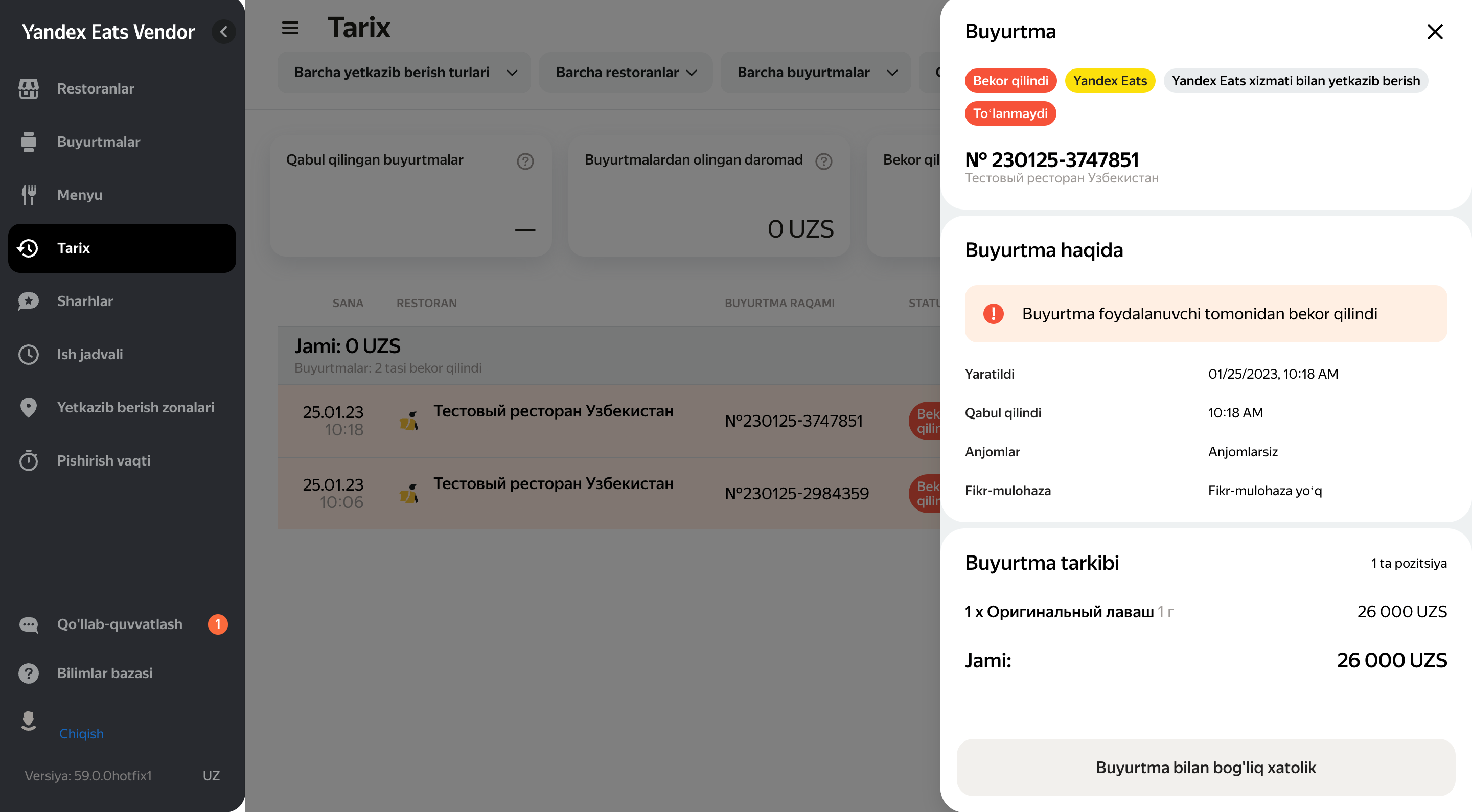Image resolution: width=1472 pixels, height=812 pixels.
Task: Click Bekor qilindi badge in 10:06 row
Action: (x=925, y=494)
